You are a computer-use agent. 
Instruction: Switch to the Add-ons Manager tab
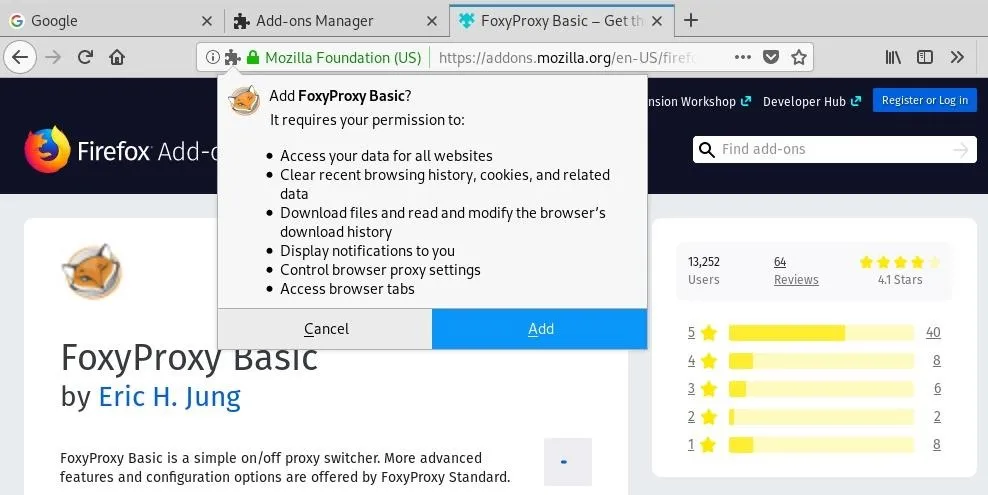(336, 21)
